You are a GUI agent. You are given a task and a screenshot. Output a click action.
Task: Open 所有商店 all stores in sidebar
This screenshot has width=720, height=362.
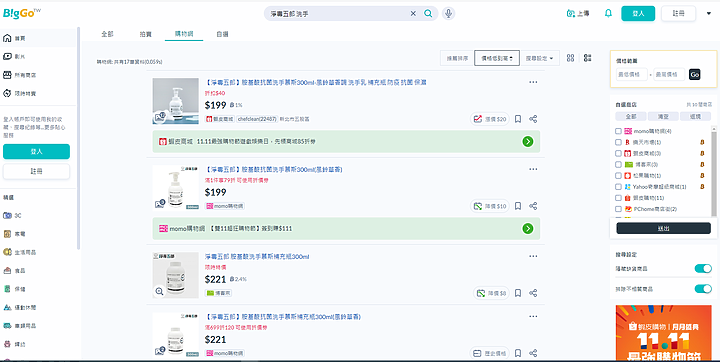[x=20, y=75]
